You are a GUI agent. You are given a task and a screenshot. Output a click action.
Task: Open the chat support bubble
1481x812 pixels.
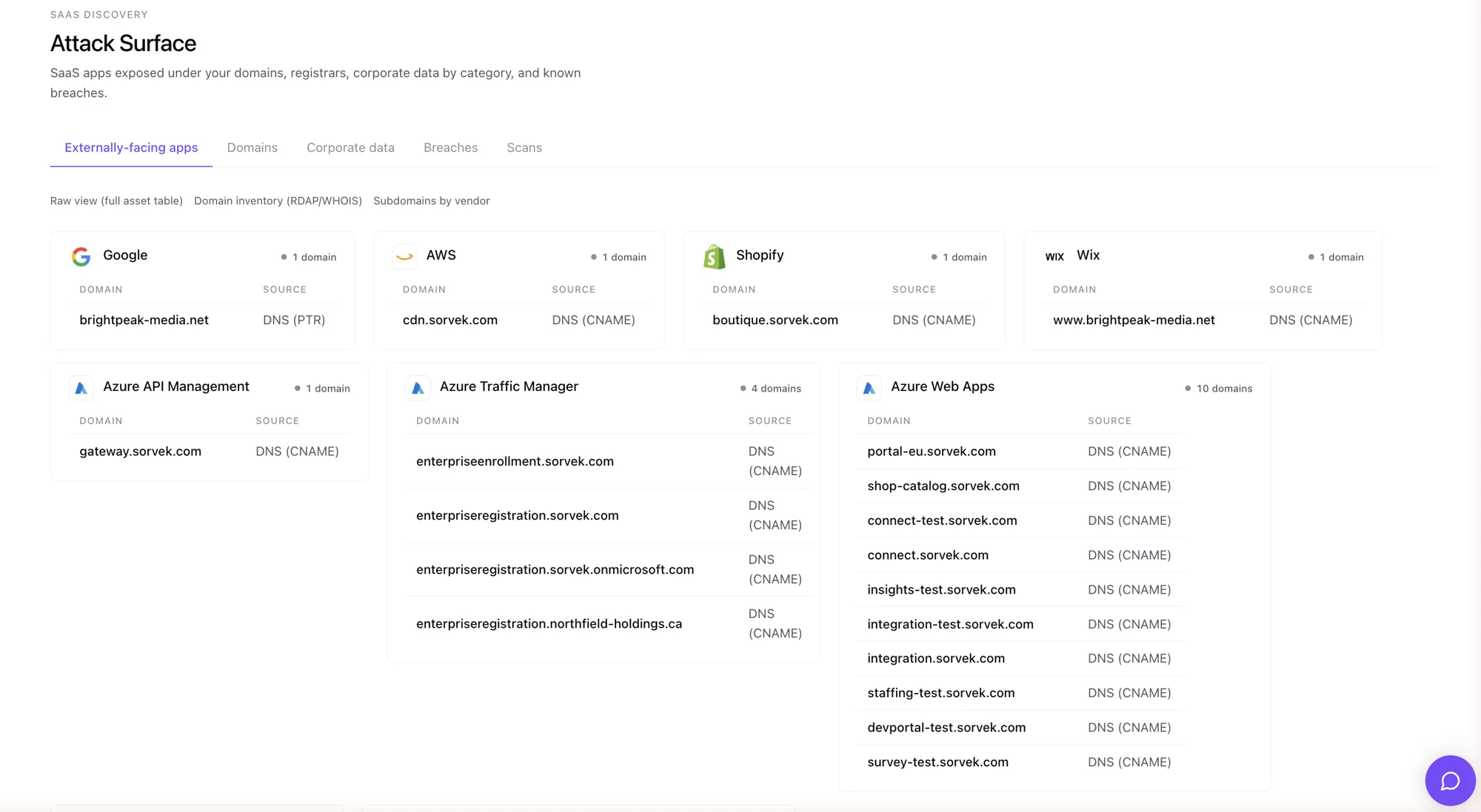tap(1450, 780)
